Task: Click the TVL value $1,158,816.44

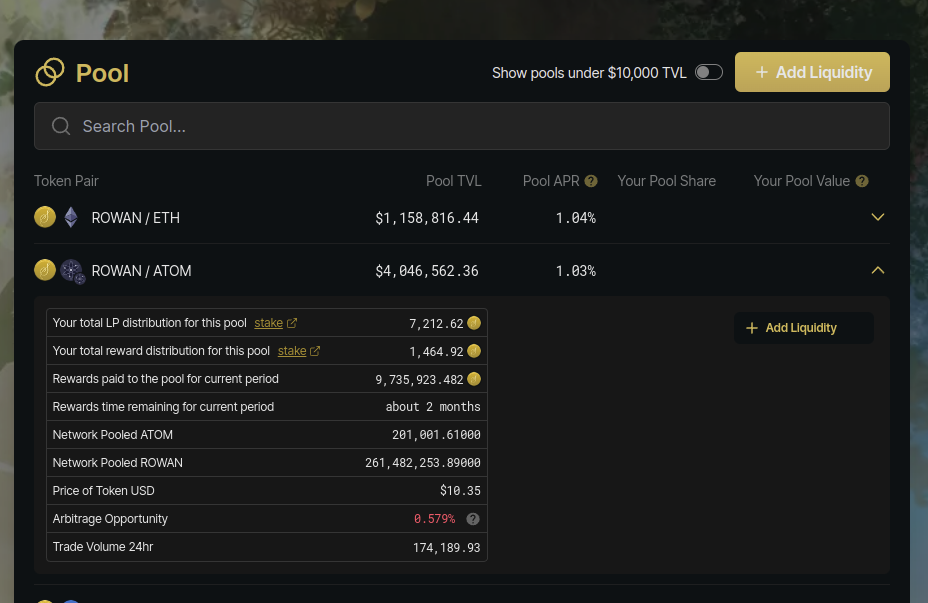Action: [x=427, y=218]
